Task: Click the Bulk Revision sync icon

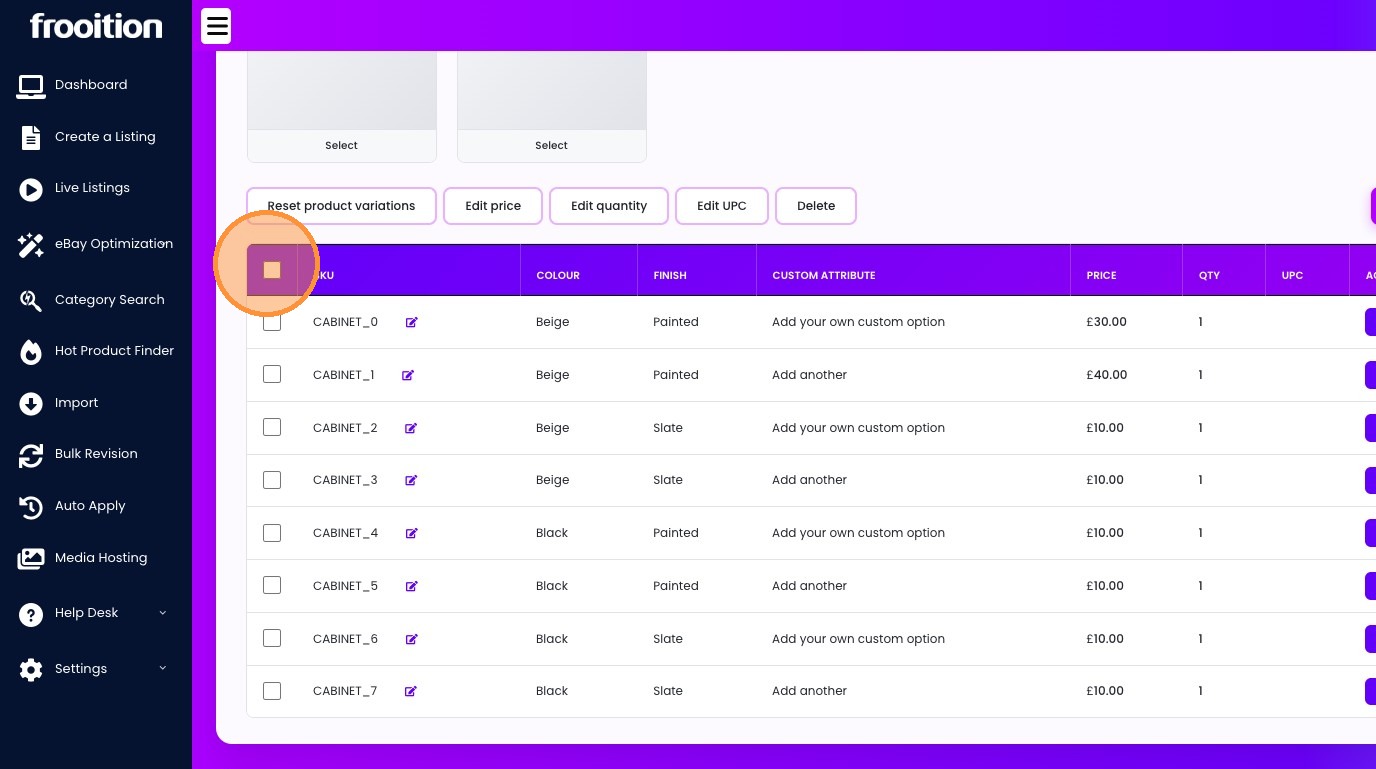Action: (x=31, y=455)
